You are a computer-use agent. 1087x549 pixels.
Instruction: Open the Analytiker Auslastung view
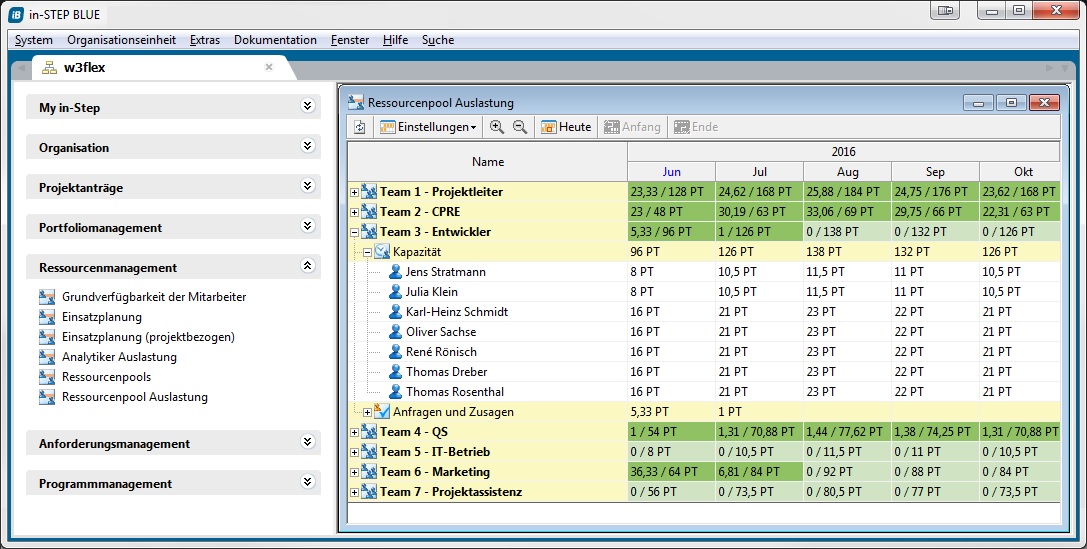[x=119, y=357]
